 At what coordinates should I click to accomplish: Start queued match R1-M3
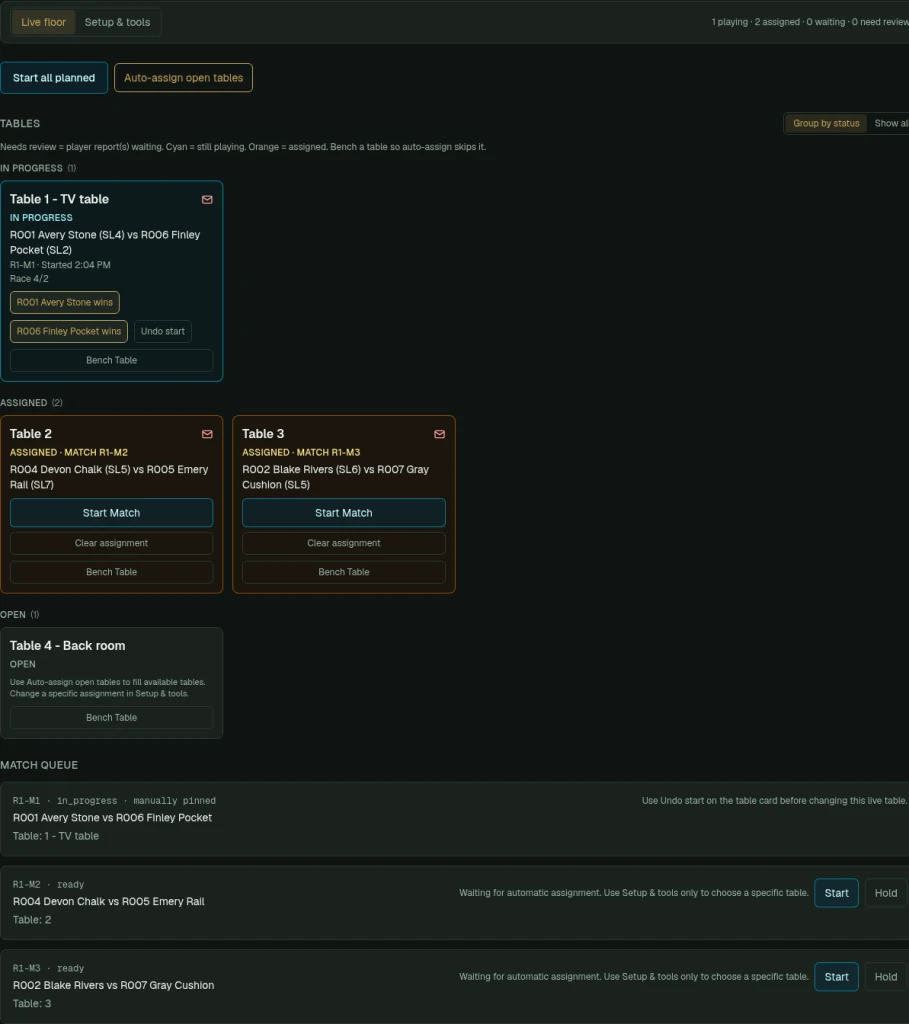[837, 977]
